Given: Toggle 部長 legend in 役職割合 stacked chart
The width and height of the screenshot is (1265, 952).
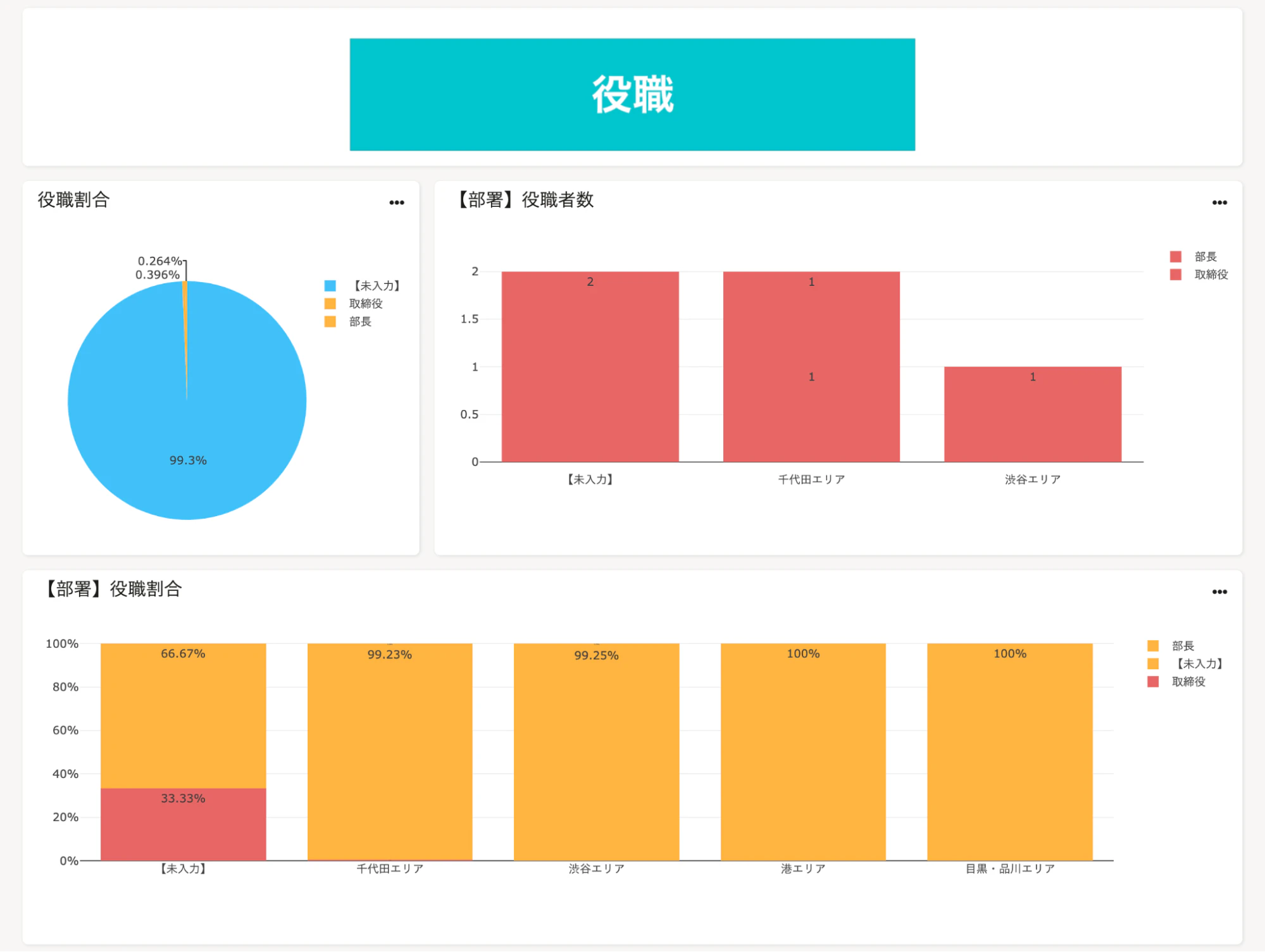Looking at the screenshot, I should 1171,646.
